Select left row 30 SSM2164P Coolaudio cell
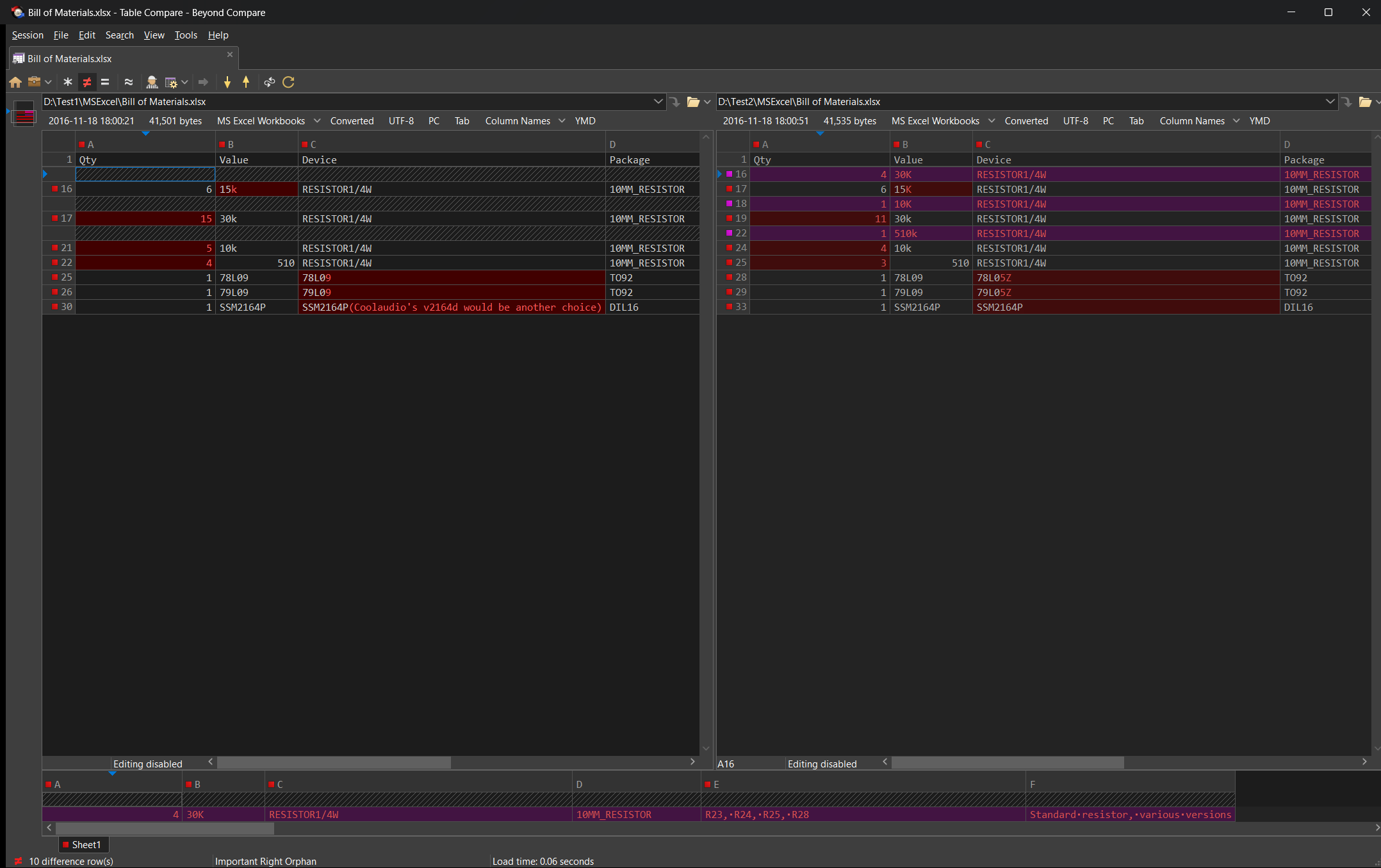The height and width of the screenshot is (868, 1381). pos(452,307)
